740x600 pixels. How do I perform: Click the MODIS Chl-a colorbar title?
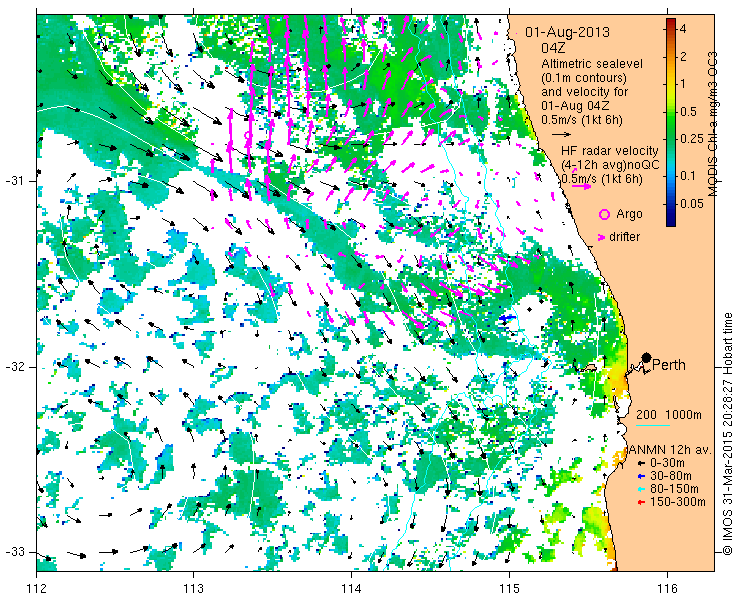(713, 123)
